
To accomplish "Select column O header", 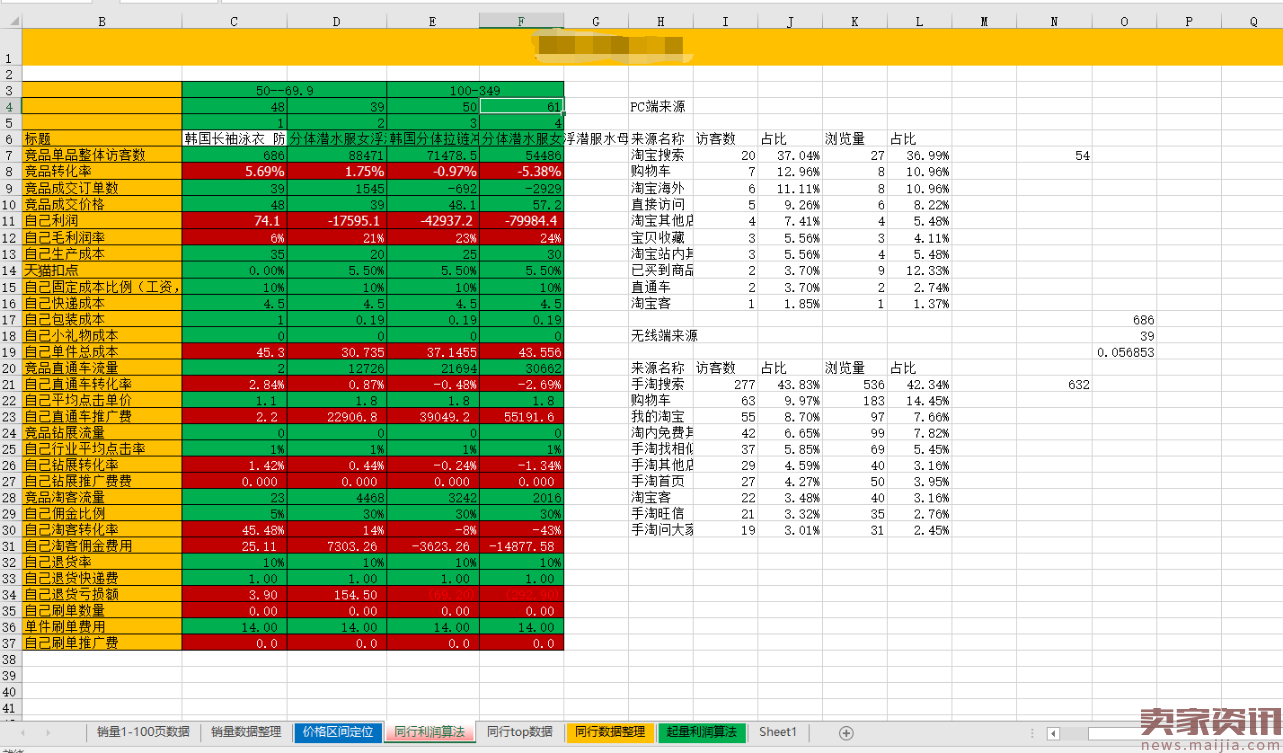I will tap(1124, 21).
